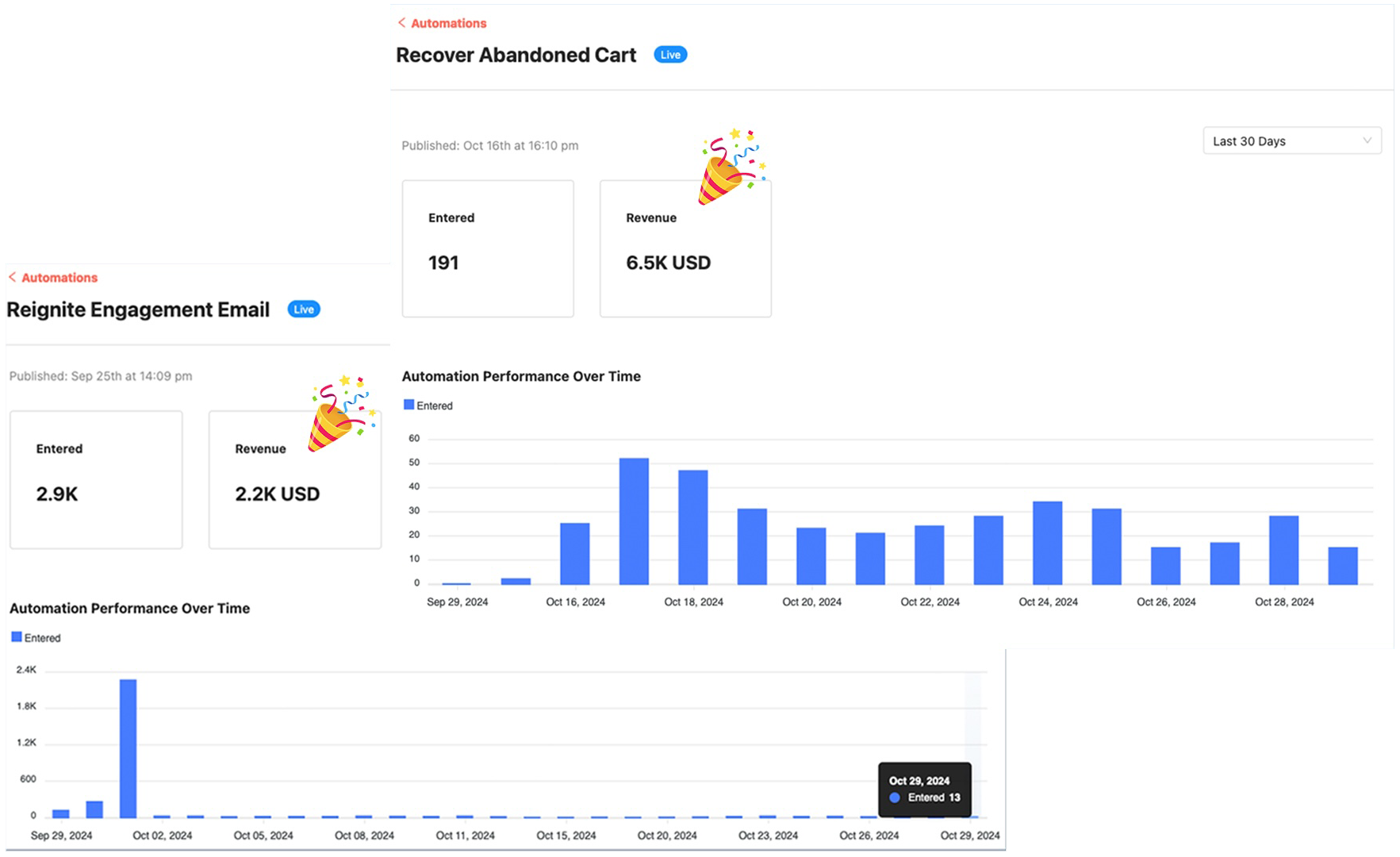This screenshot has height=857, width=1400.
Task: Click the 'Oct 20, 2024' label on the Abandoned Cart chart
Action: [x=811, y=602]
